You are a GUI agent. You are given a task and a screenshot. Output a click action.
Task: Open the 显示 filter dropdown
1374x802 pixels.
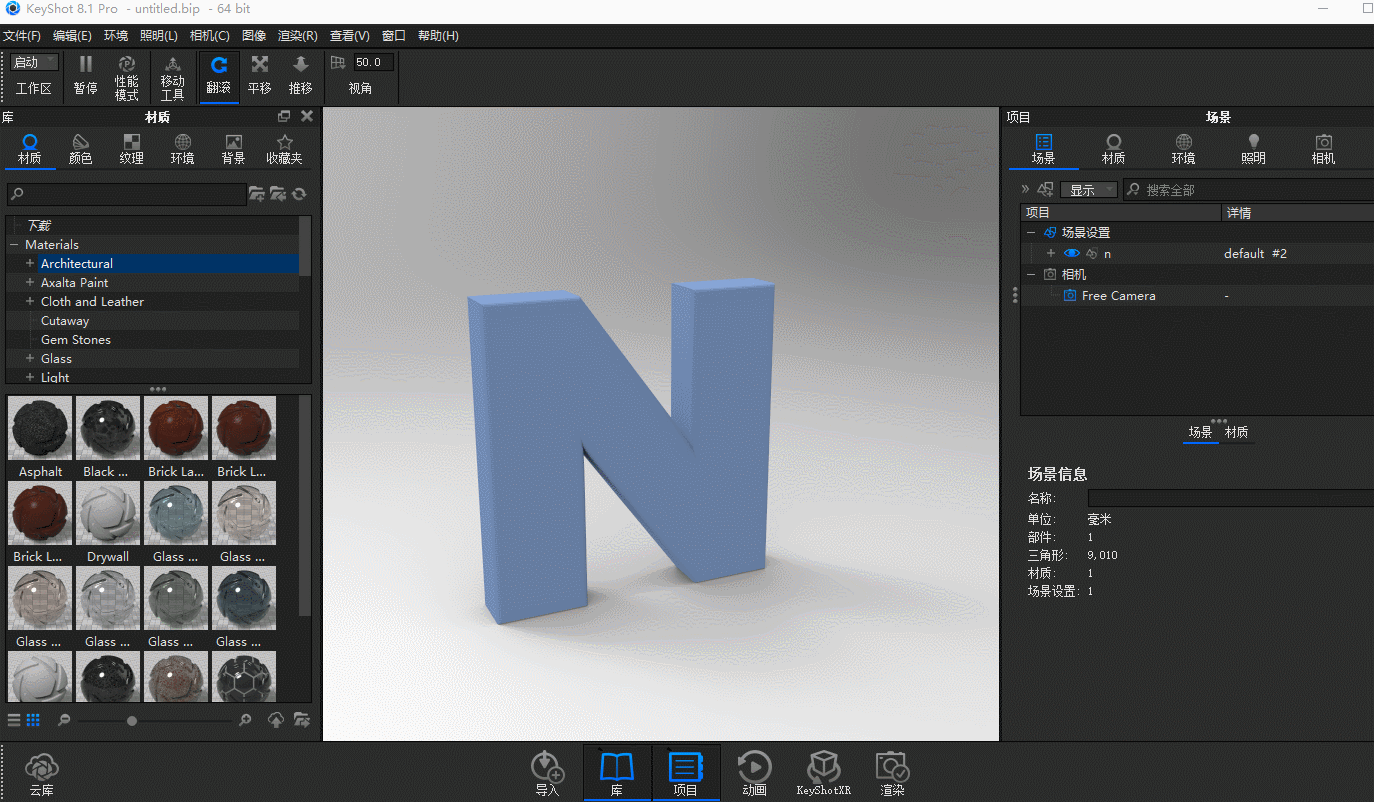1089,189
